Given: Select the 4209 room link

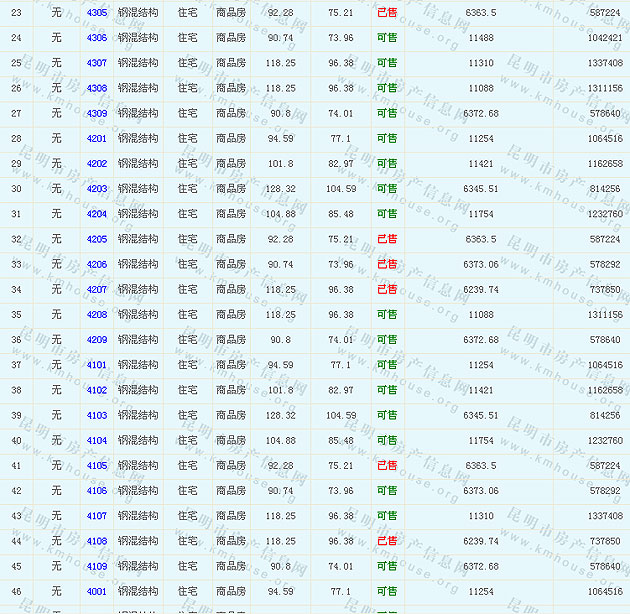Looking at the screenshot, I should [x=97, y=340].
